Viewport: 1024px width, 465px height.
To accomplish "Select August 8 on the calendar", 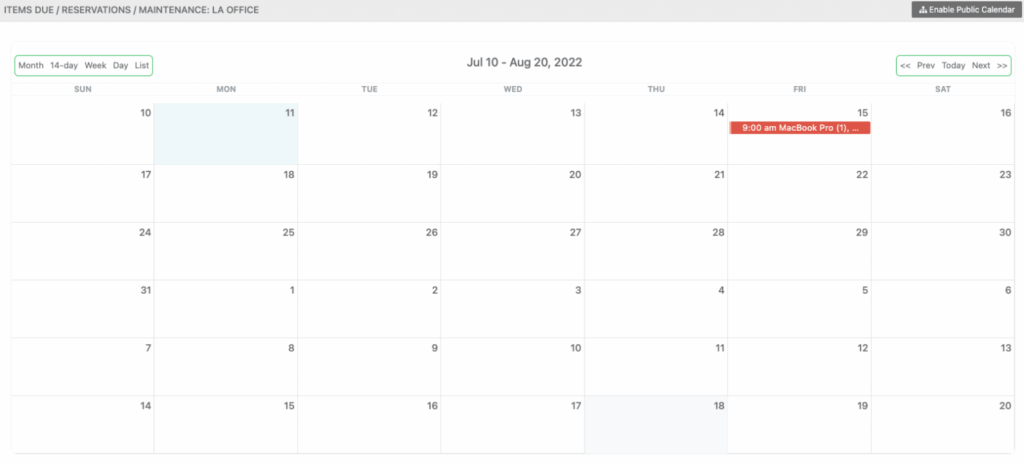I will 226,366.
